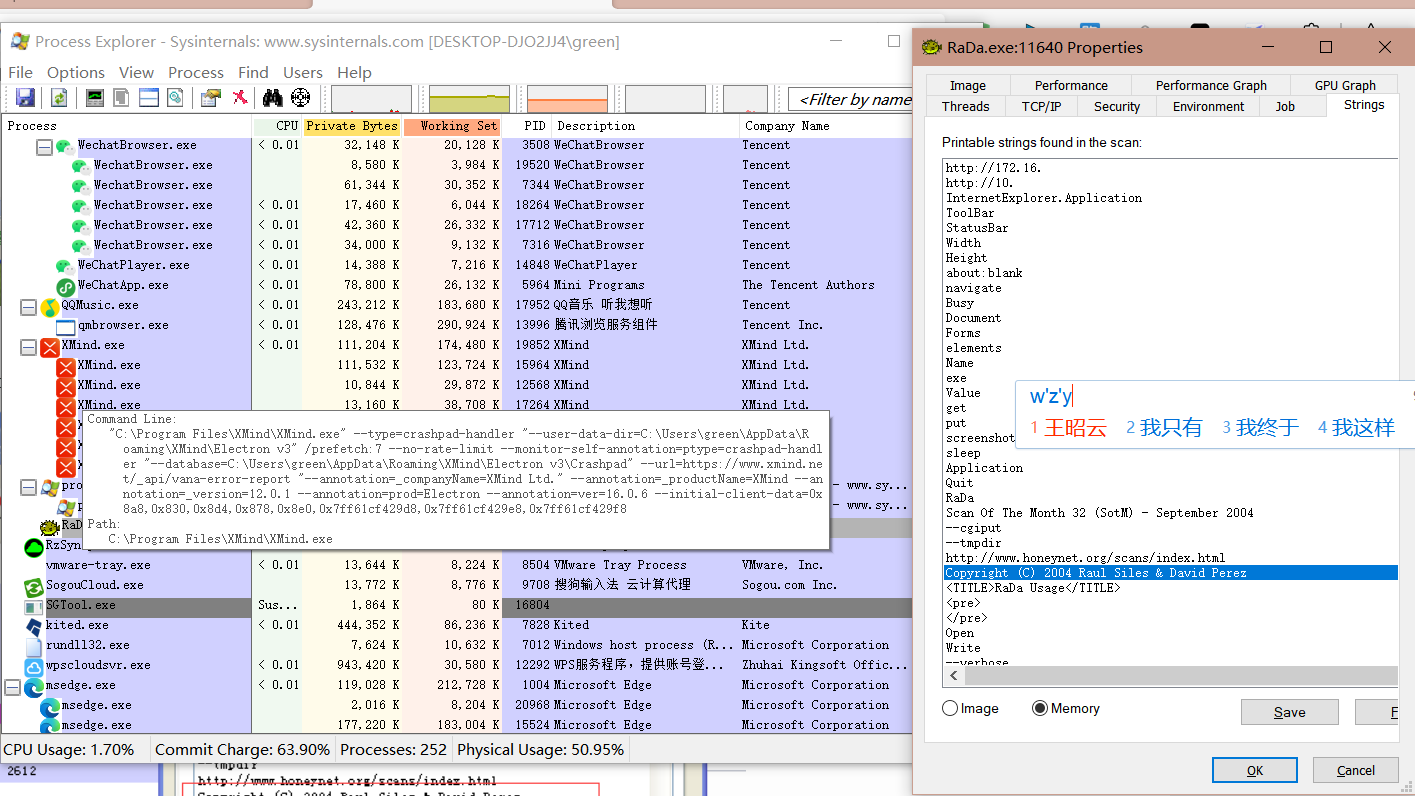Click the orange physical memory mini graph
The image size is (1415, 796).
567,98
